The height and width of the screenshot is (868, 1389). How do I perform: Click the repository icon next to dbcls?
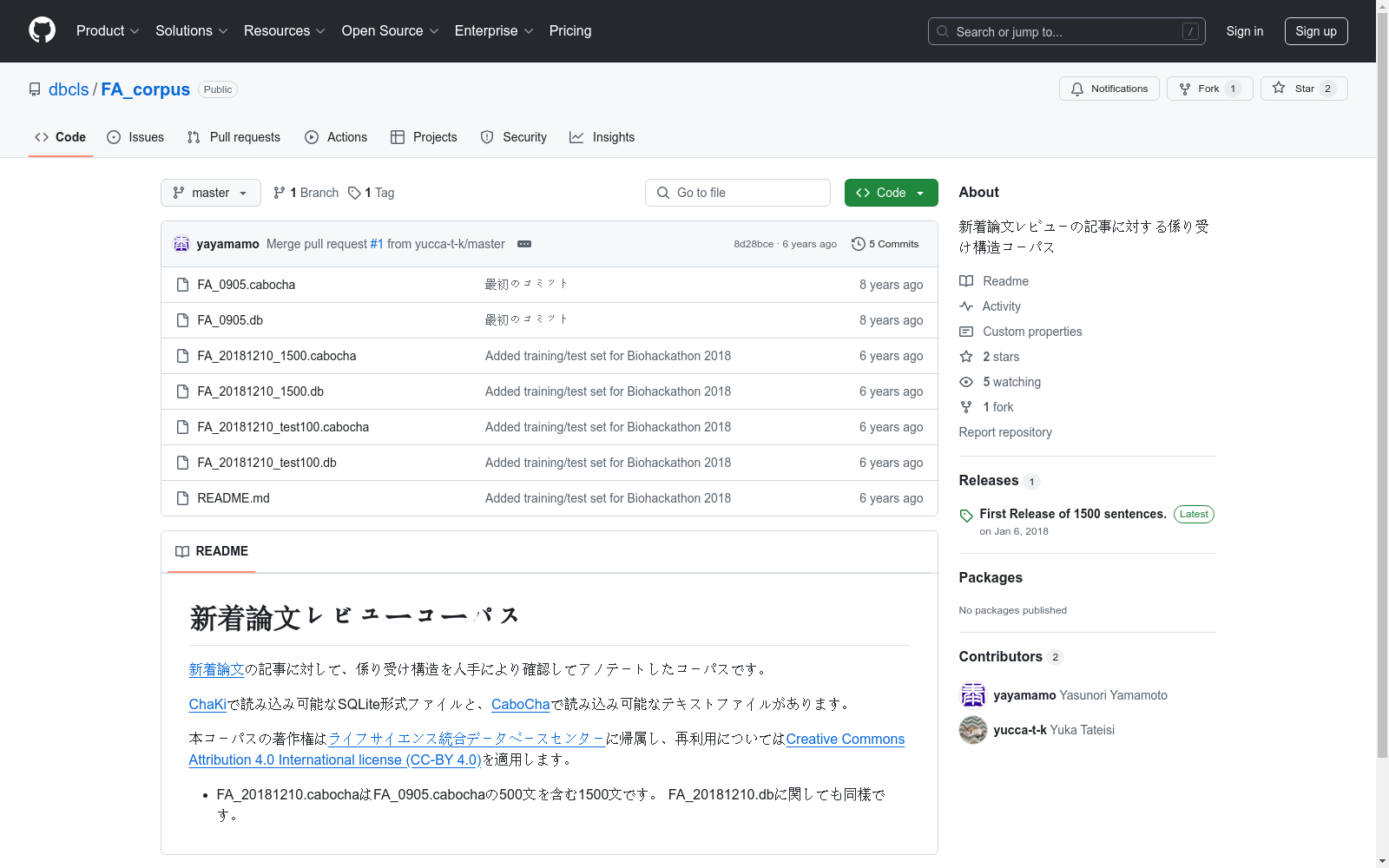35,89
